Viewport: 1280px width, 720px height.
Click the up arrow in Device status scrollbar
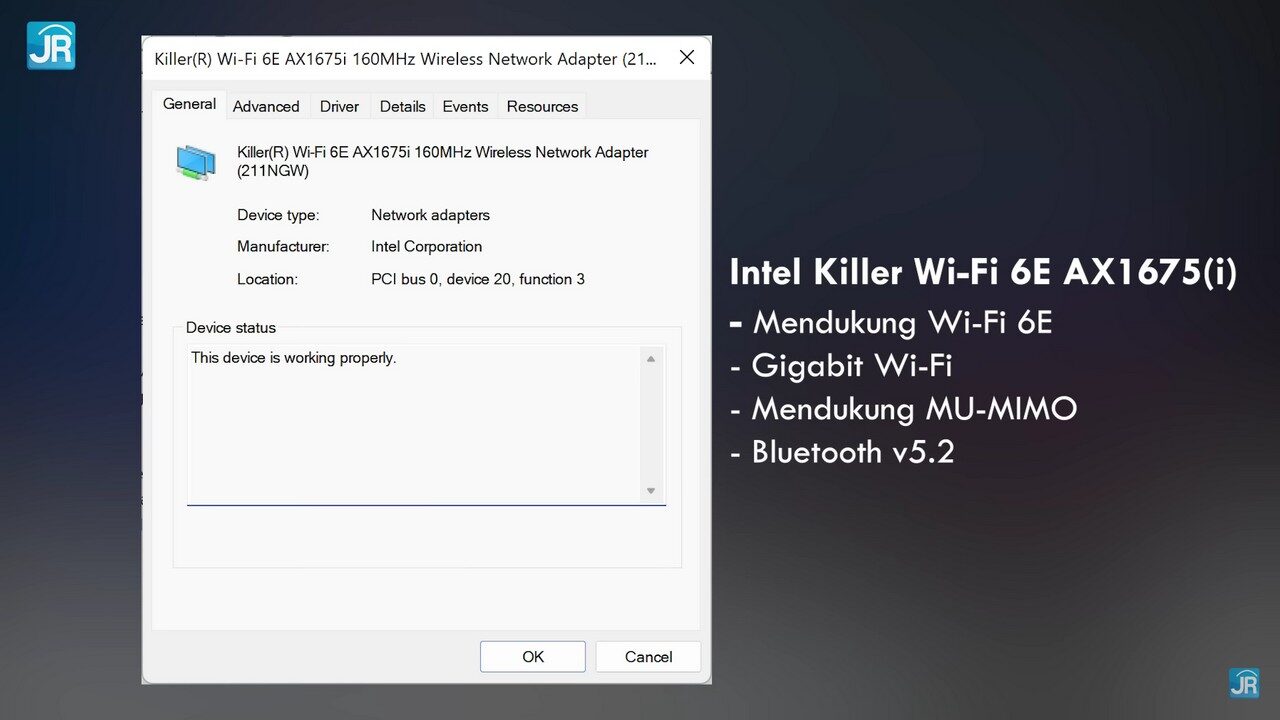(x=651, y=359)
